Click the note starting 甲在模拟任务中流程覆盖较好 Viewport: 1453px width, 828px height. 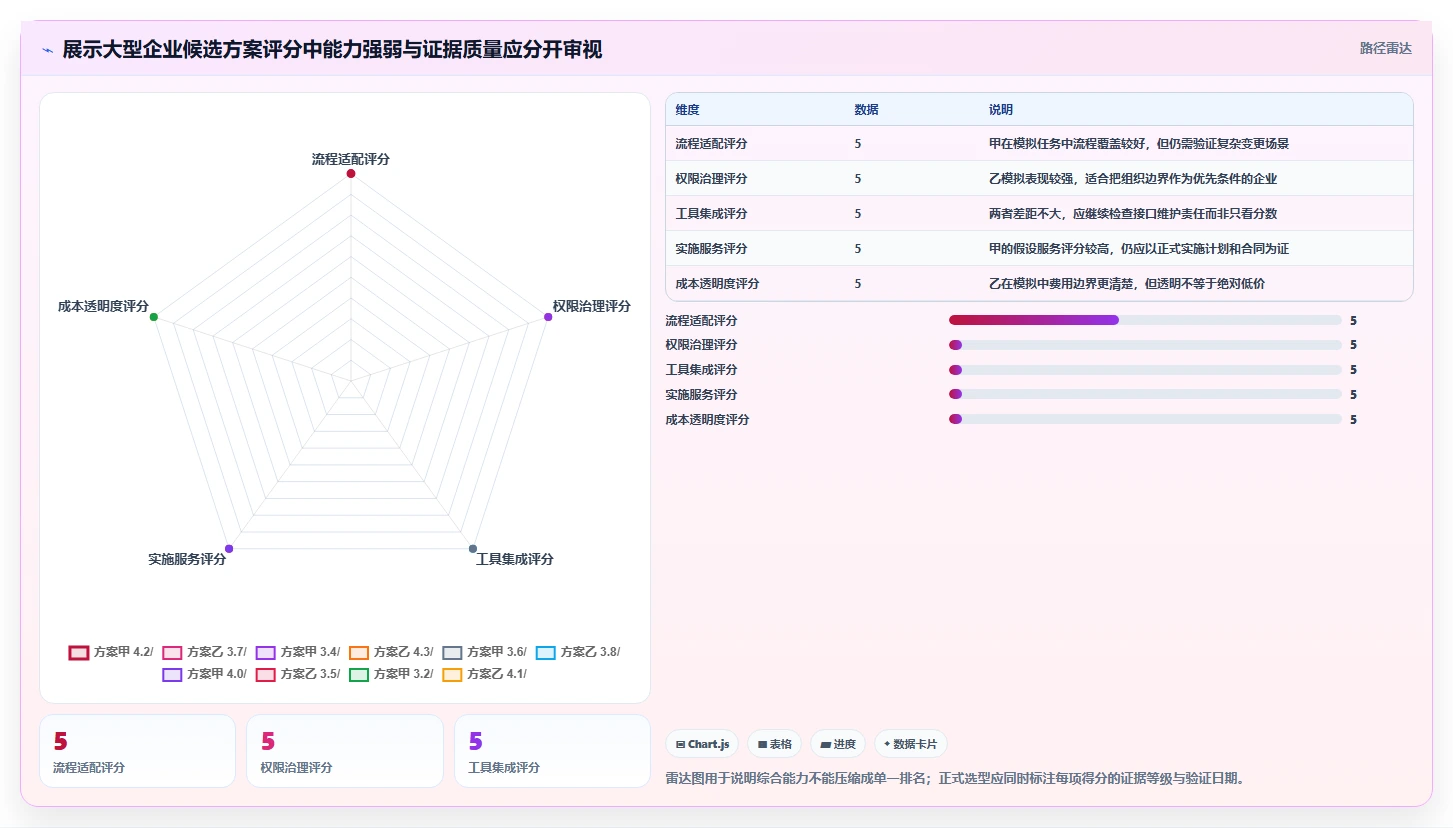1139,143
